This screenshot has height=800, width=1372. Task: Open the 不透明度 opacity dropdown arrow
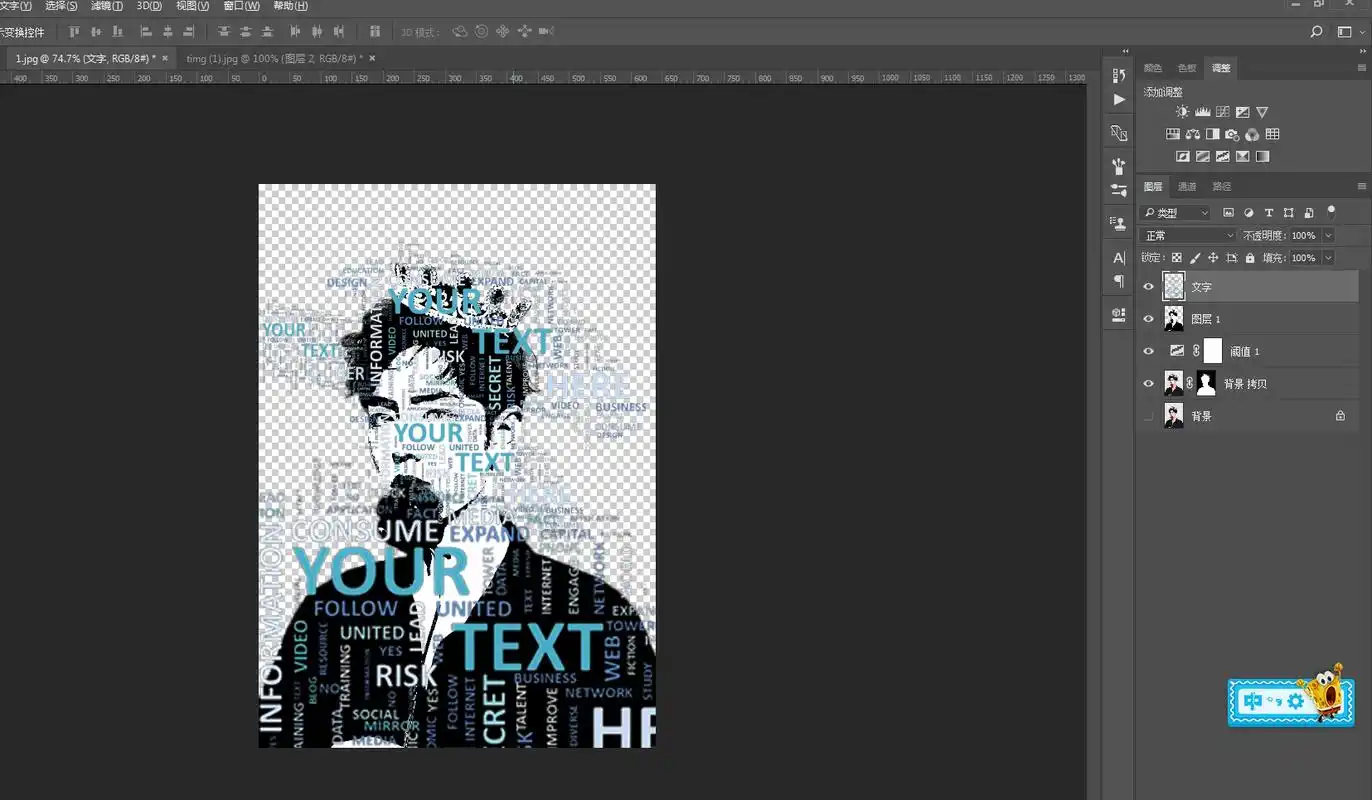point(1328,236)
